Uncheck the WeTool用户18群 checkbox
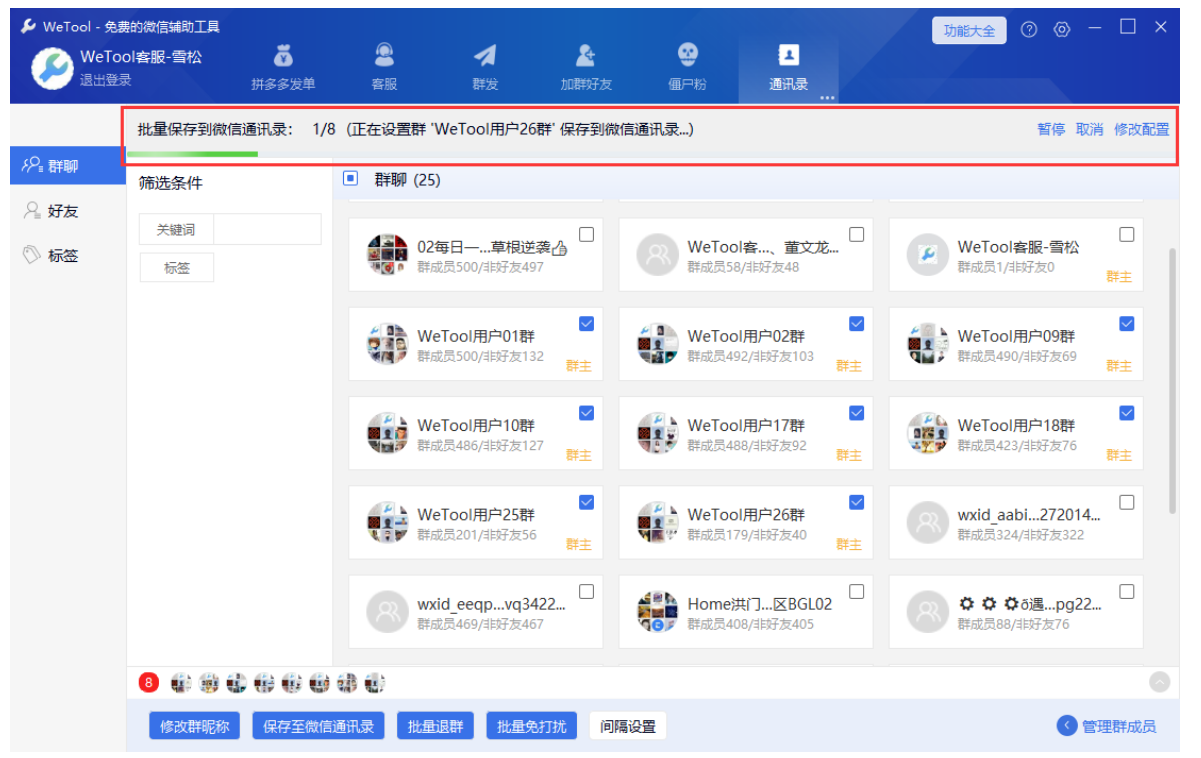Image resolution: width=1201 pixels, height=758 pixels. point(1126,412)
